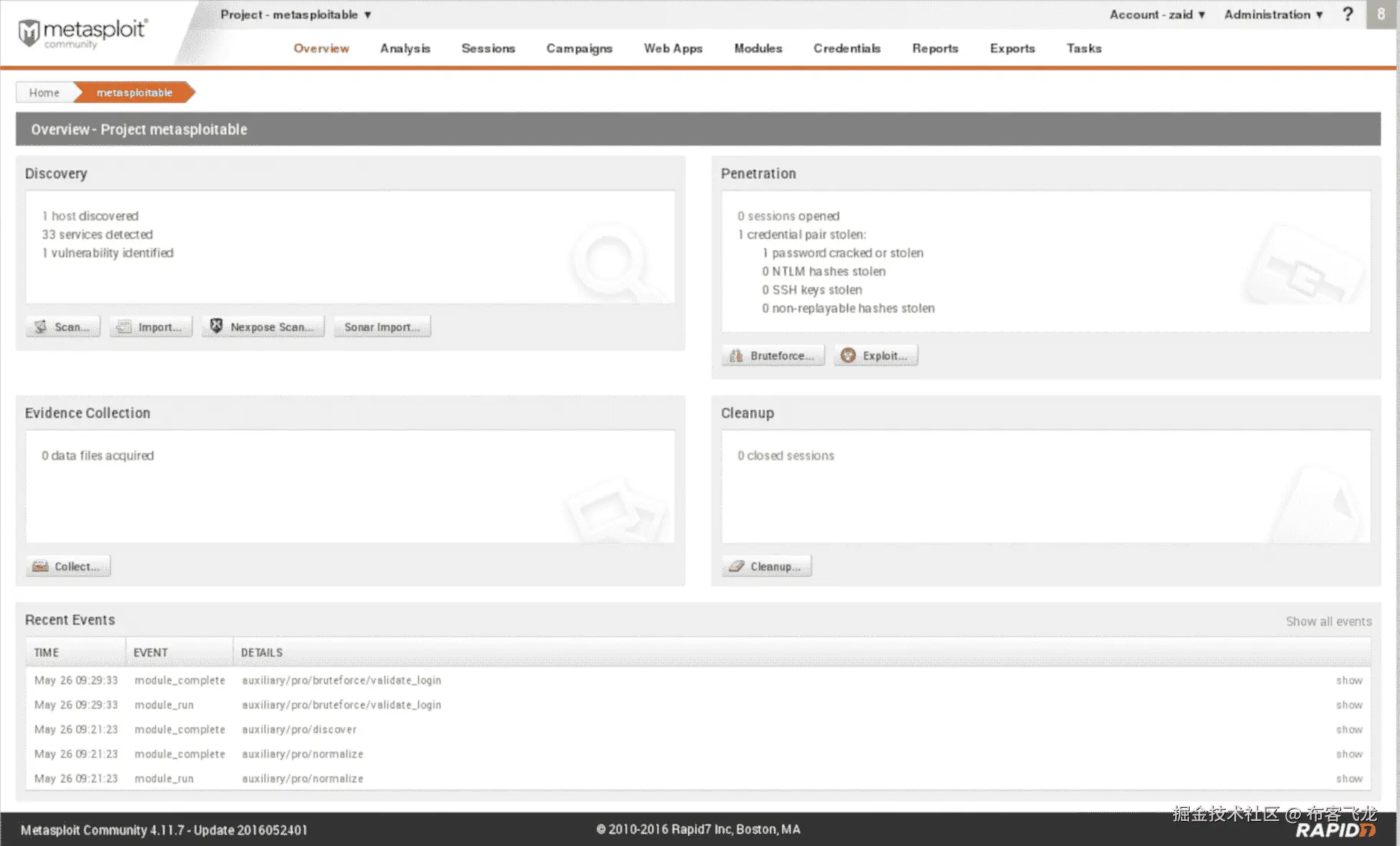Image resolution: width=1400 pixels, height=846 pixels.
Task: Click the Nexpose Scan shield icon
Action: (216, 326)
